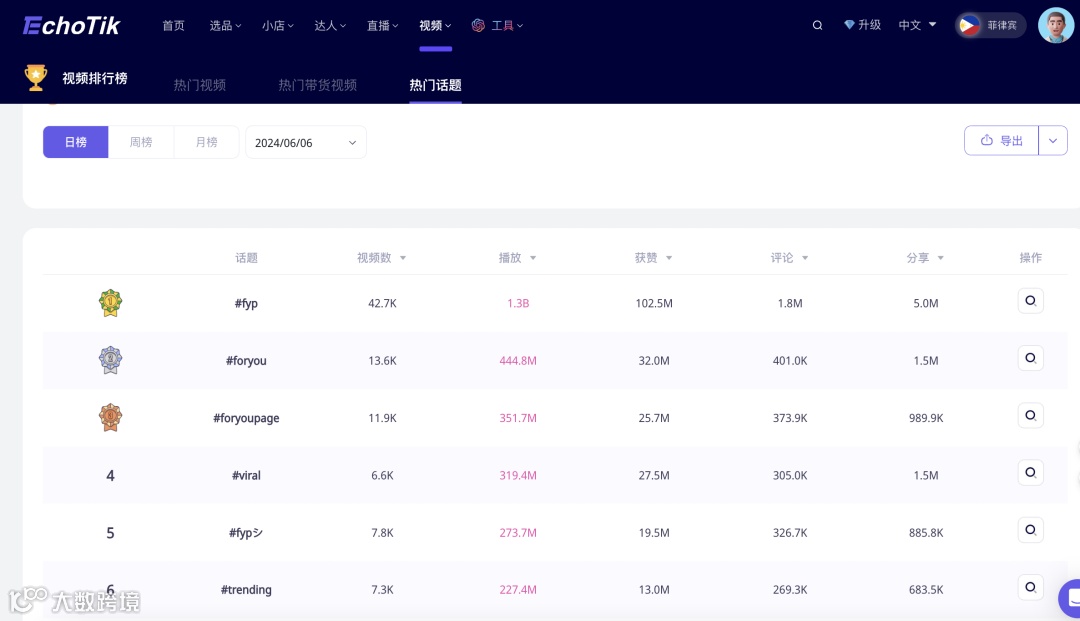The image size is (1080, 621).
Task: Click the silver second-place medal badge
Action: point(110,360)
